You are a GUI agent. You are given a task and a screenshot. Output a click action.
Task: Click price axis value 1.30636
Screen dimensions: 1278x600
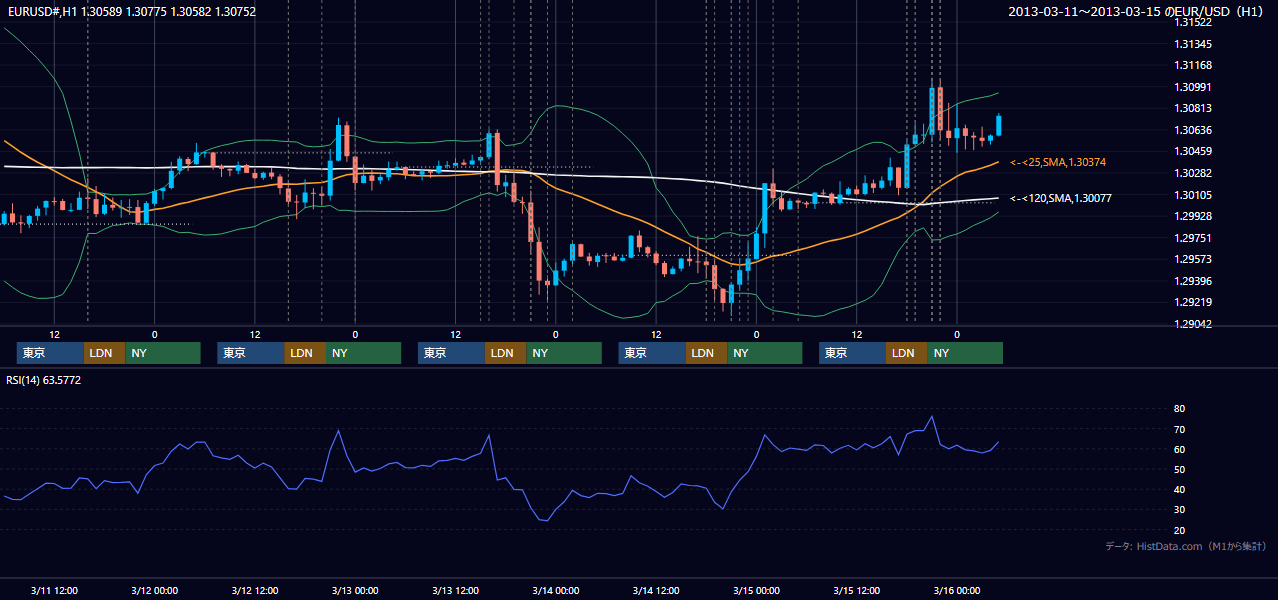click(1194, 130)
